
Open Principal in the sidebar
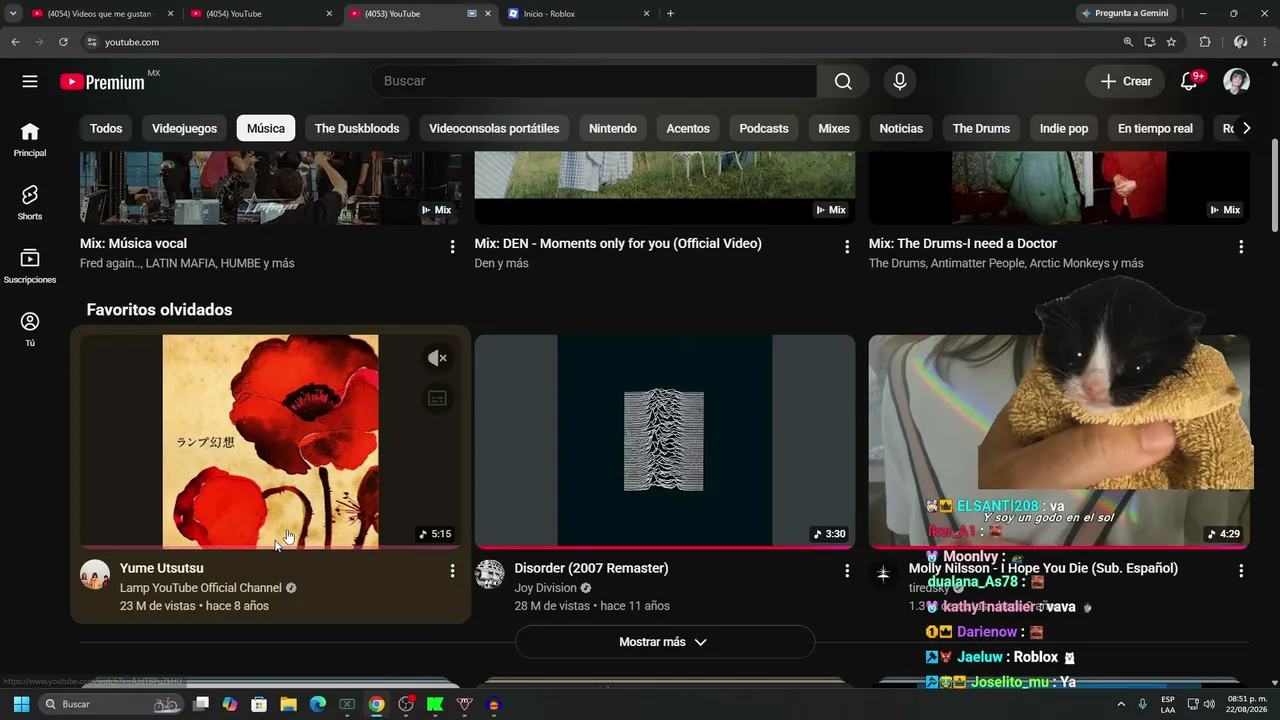(x=30, y=140)
